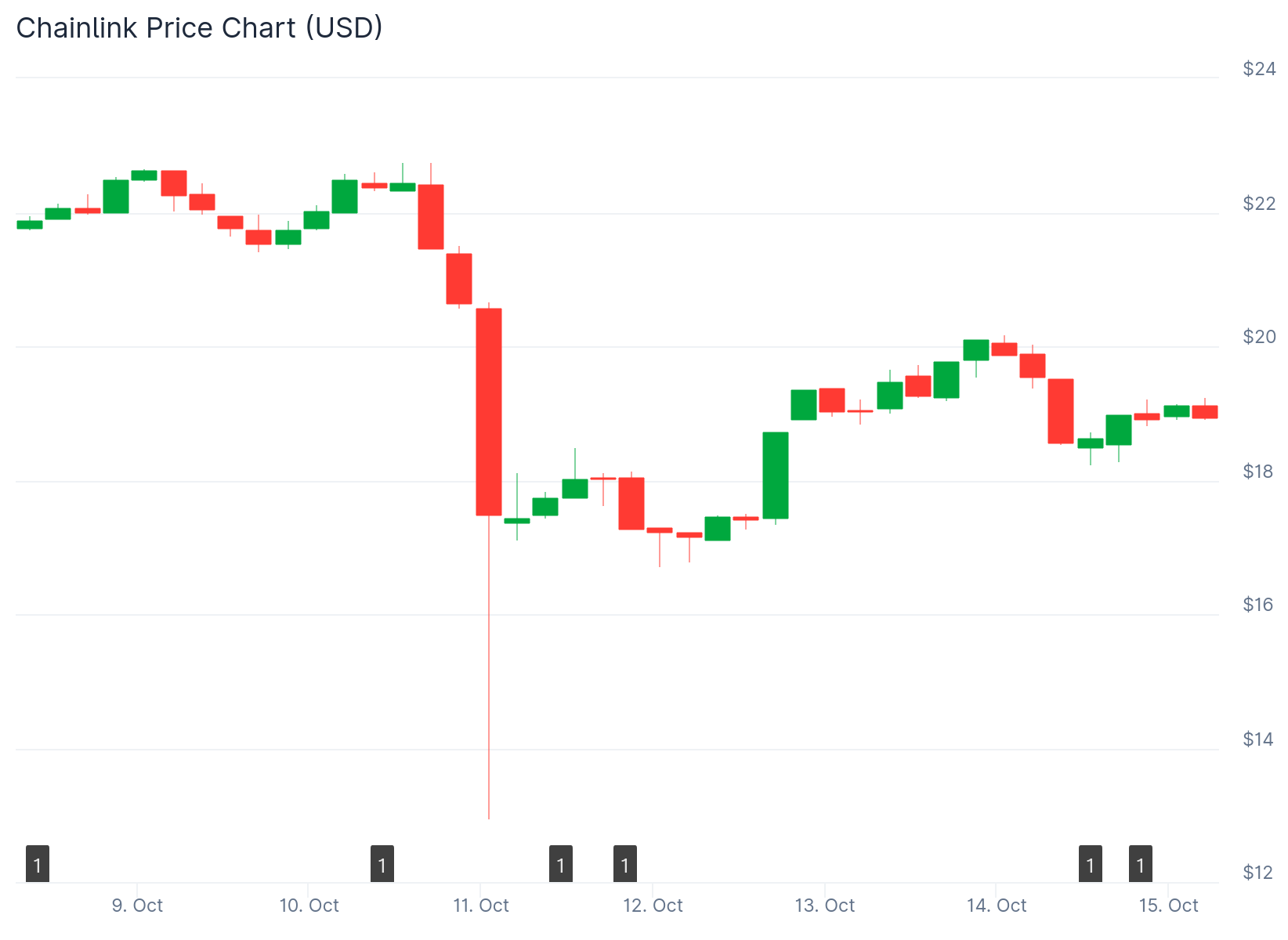This screenshot has width=1288, height=940.
Task: Open event marker between 10 and 11 Oct
Action: (x=382, y=864)
